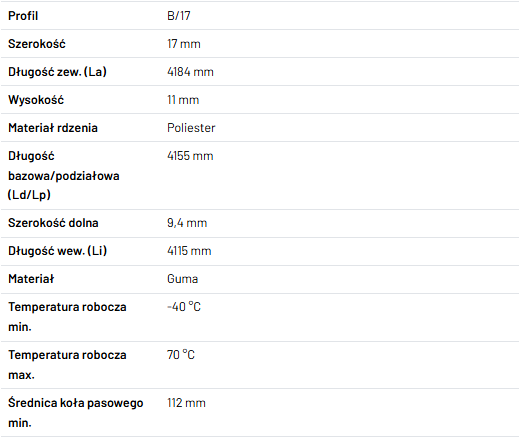Screen dimensions: 519x437
Task: Click the Długość bazowa/podziałowa (Ld/Lp) label
Action: click(x=64, y=175)
